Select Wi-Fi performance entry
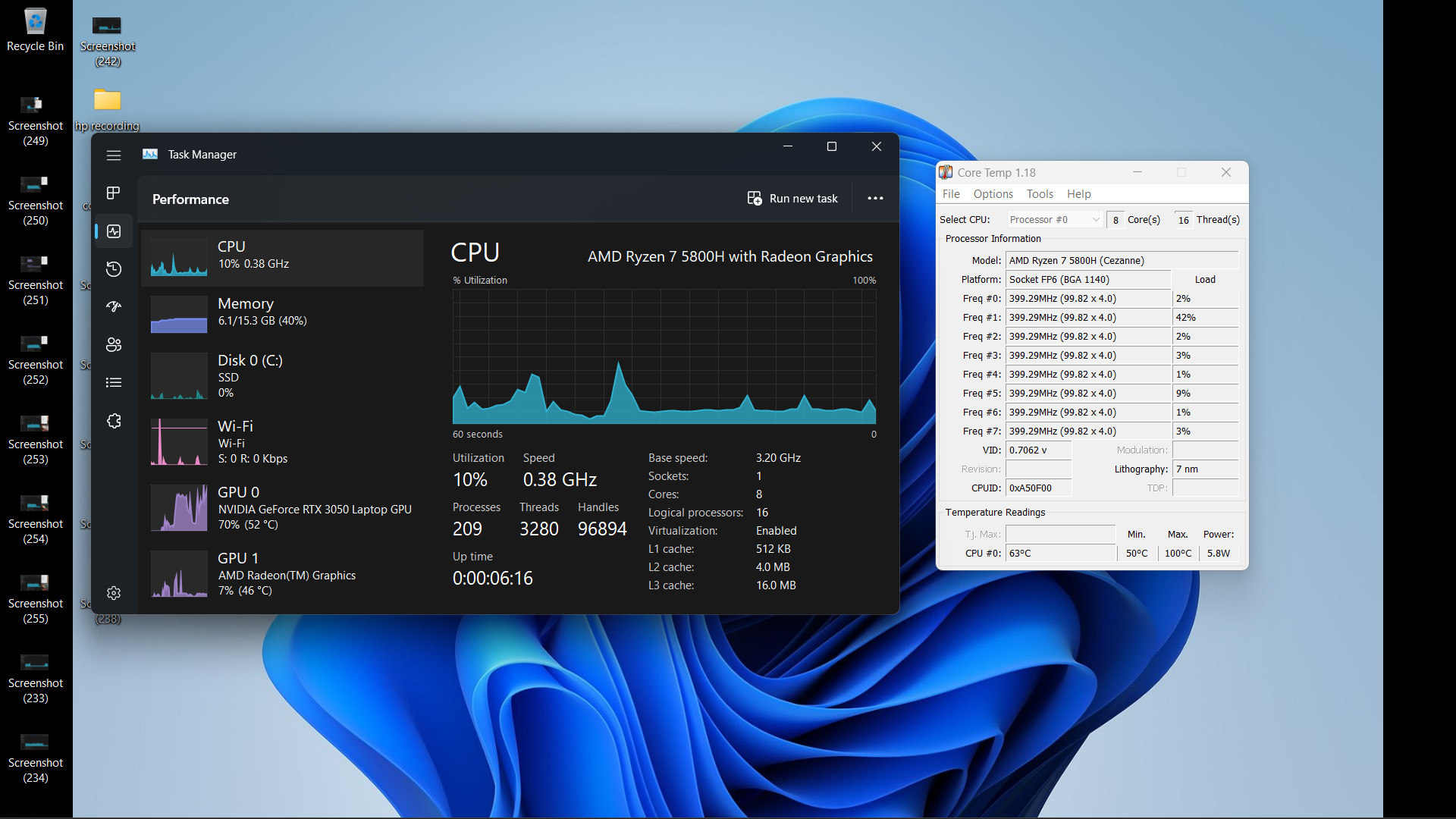This screenshot has width=1456, height=819. (x=282, y=441)
